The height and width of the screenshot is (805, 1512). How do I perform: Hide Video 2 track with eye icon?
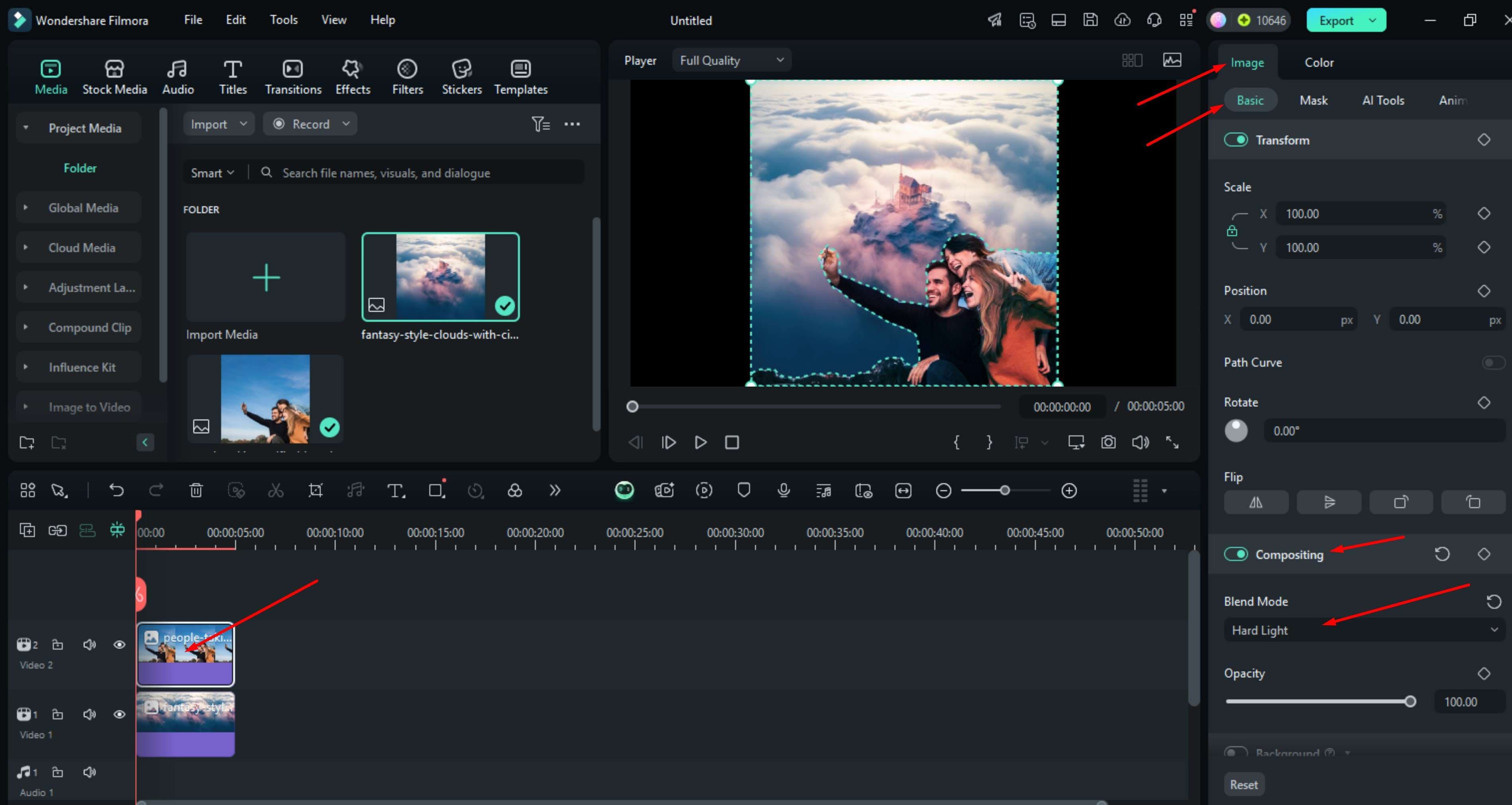[x=119, y=645]
